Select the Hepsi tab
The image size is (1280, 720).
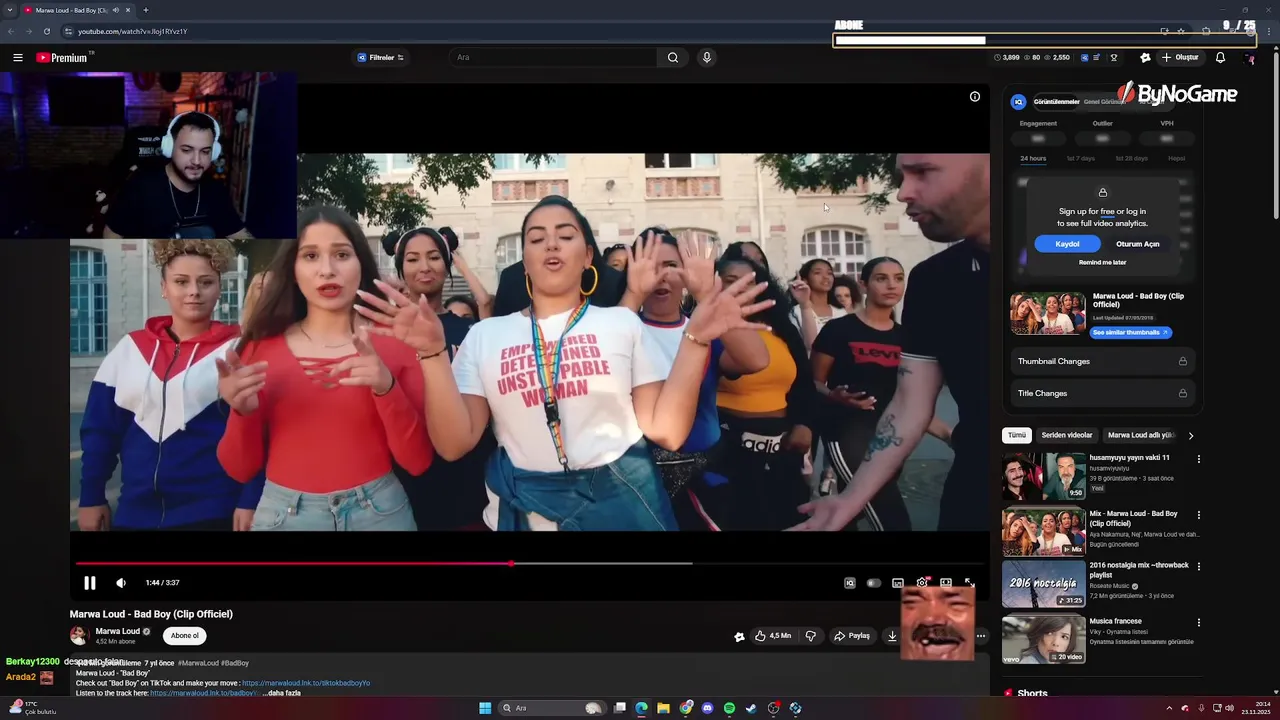1176,158
